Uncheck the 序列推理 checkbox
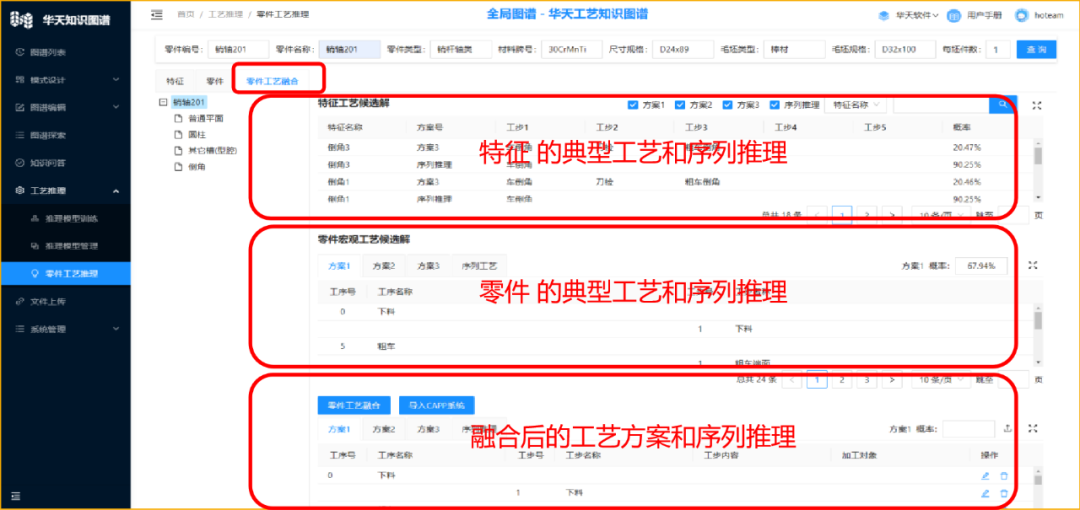1080x510 pixels. click(x=774, y=105)
